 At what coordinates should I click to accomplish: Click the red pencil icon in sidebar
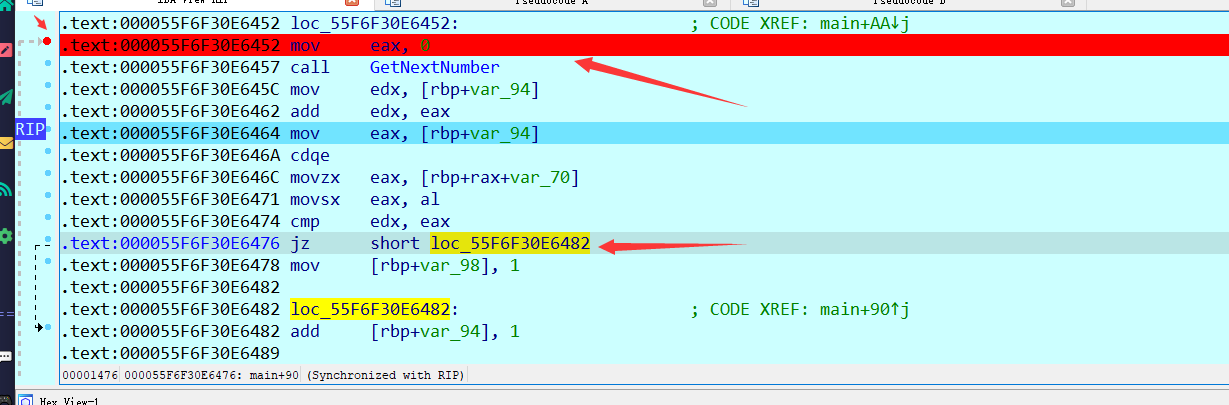6,50
